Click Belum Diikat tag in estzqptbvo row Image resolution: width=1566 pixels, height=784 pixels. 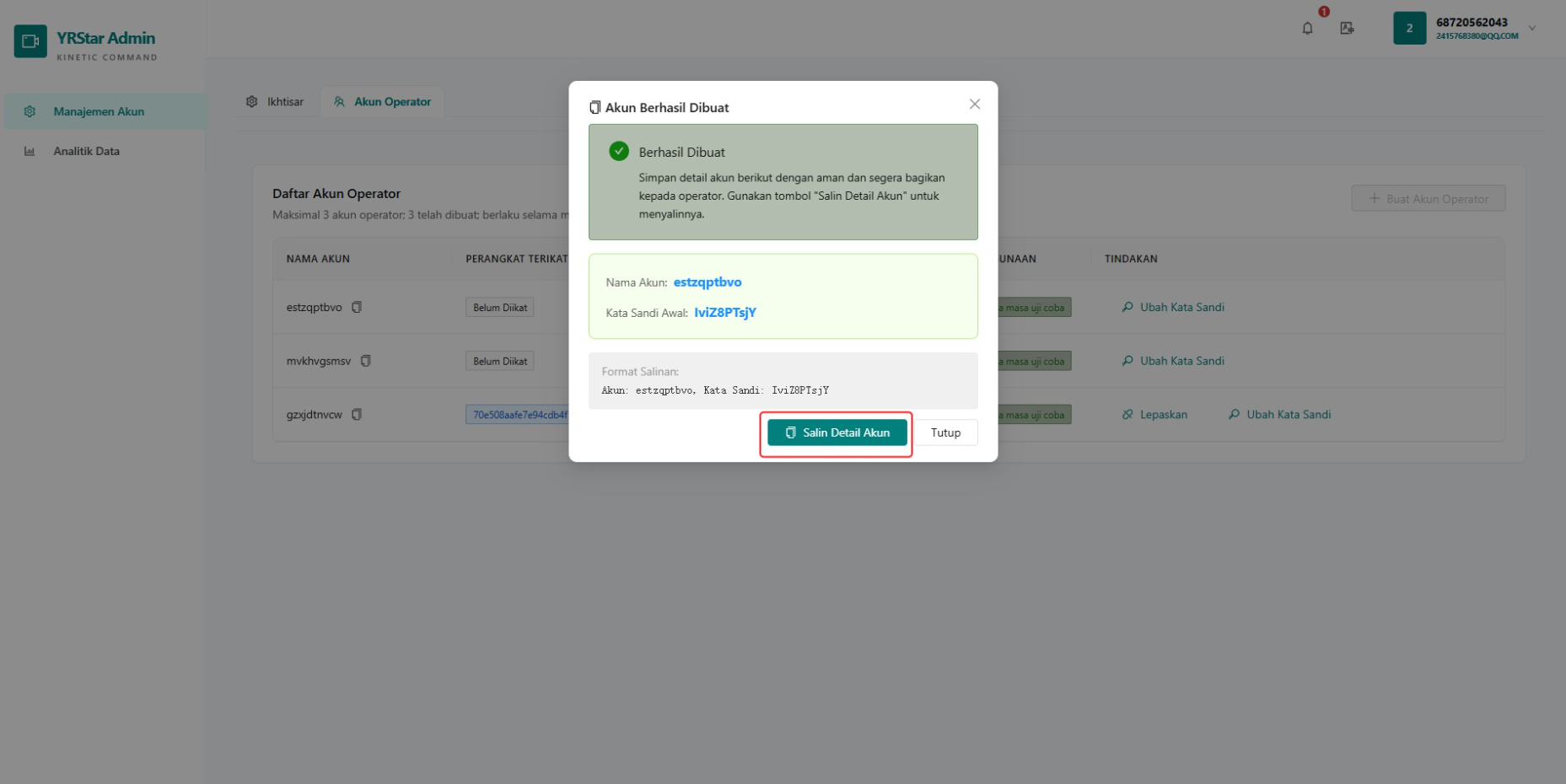(499, 308)
